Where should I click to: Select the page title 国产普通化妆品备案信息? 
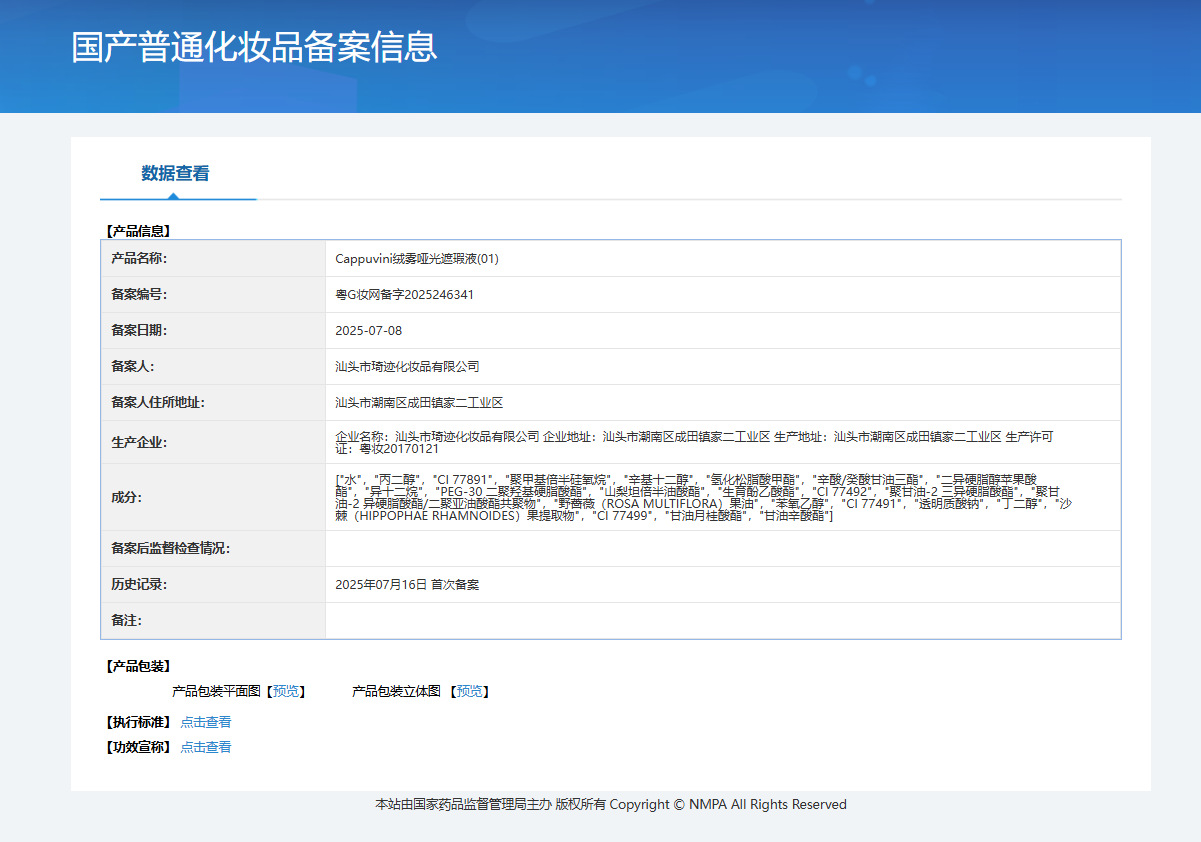click(254, 47)
